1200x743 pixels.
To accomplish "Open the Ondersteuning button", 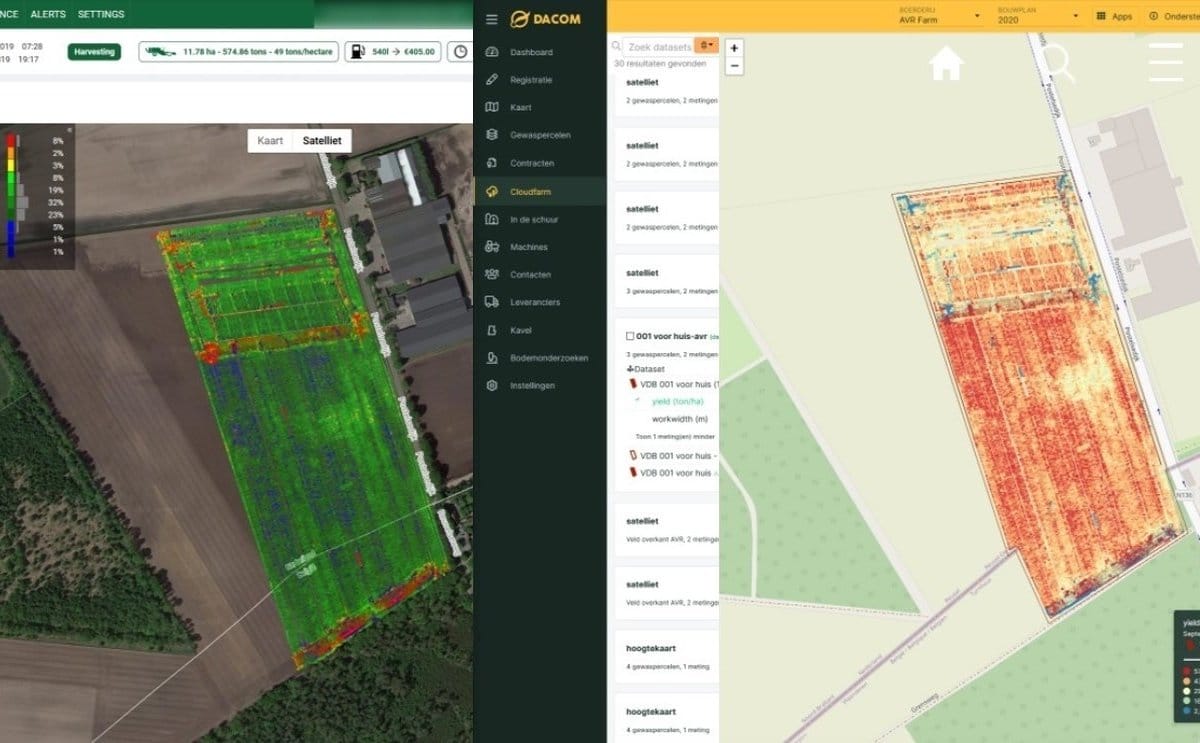I will tap(1171, 16).
